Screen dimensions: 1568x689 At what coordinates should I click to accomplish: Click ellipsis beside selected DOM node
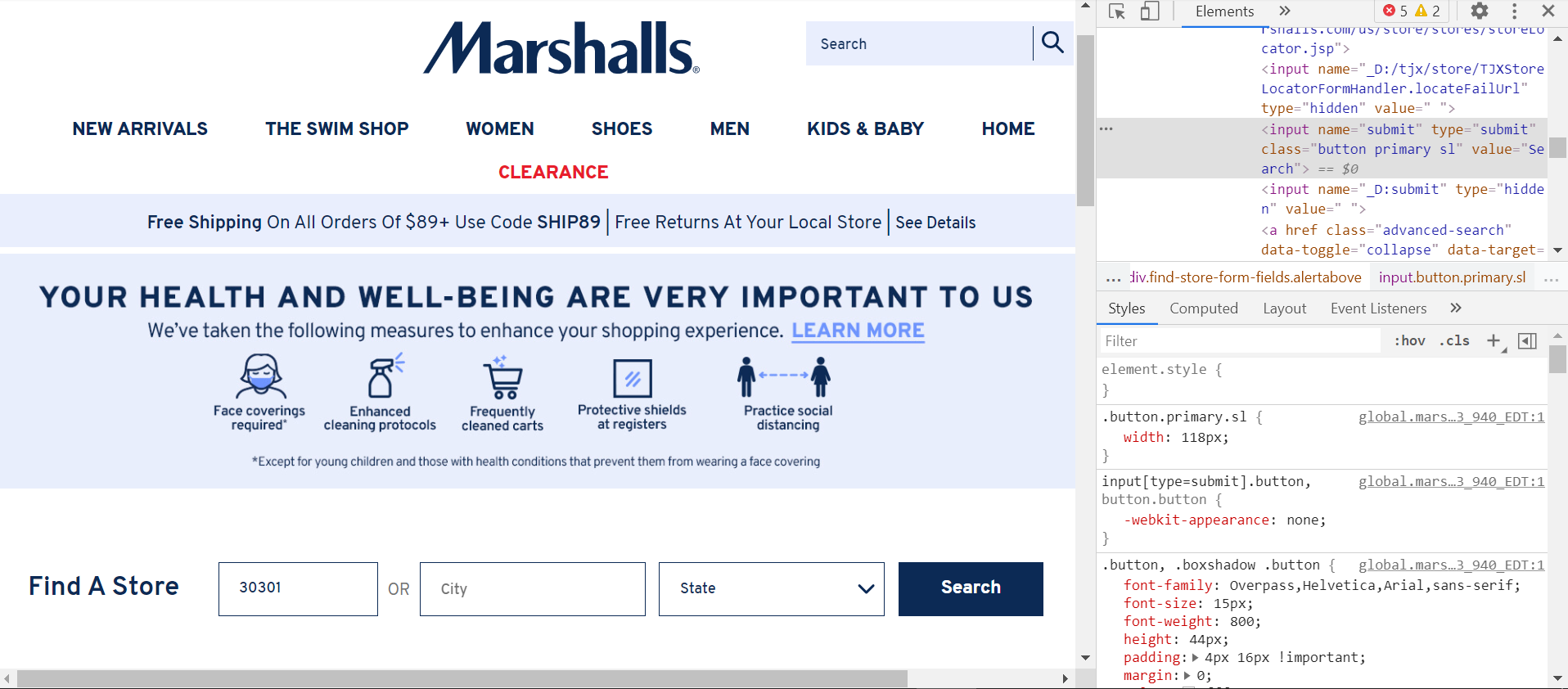[1106, 129]
